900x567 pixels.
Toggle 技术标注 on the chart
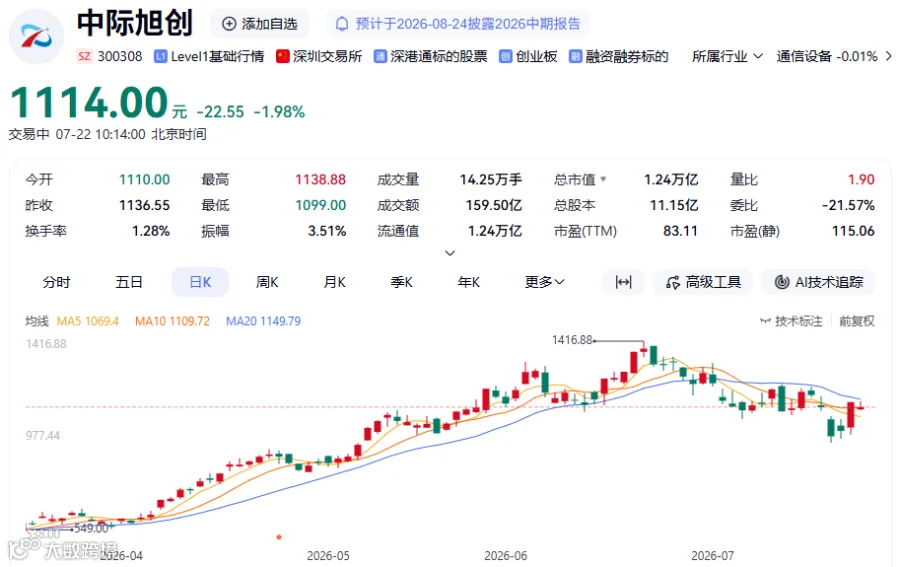coord(791,321)
